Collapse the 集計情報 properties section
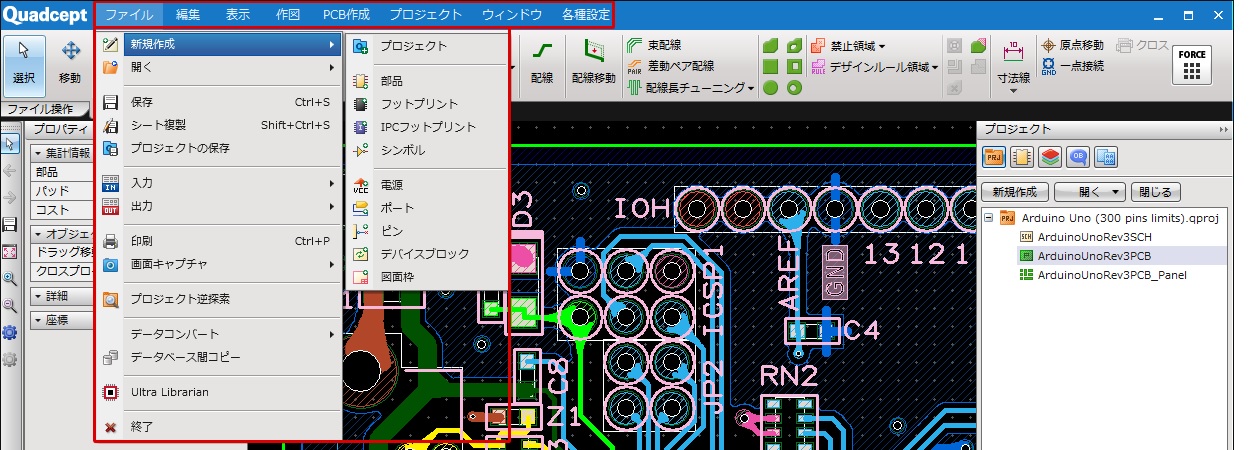1250x450 pixels. pyautogui.click(x=38, y=153)
